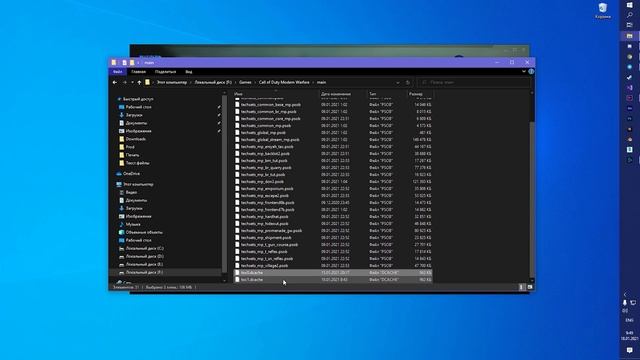The image size is (640, 360).
Task: Click New folder icon in title bar quick toolbar
Action: [132, 62]
